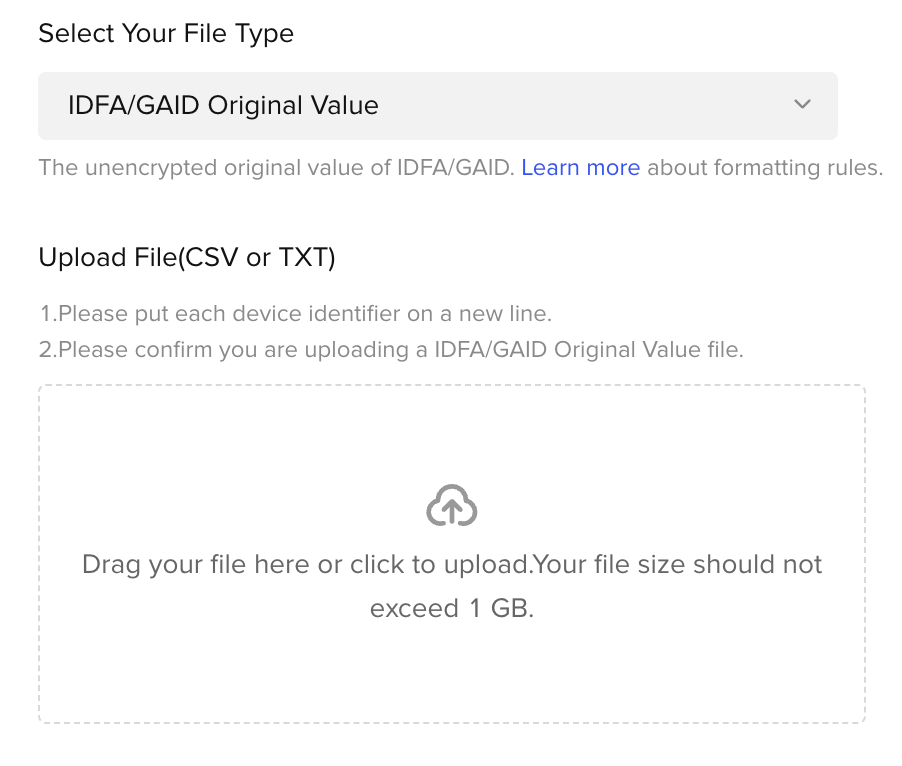
Task: Click empty area above cloud icon in drop zone
Action: click(452, 434)
